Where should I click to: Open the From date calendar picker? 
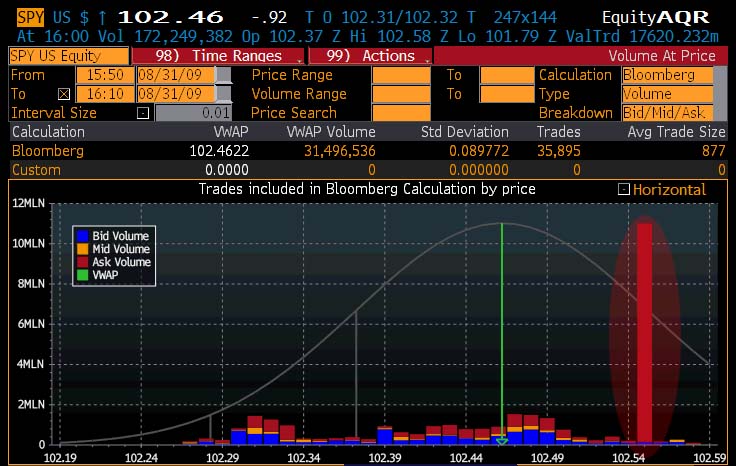coord(224,75)
